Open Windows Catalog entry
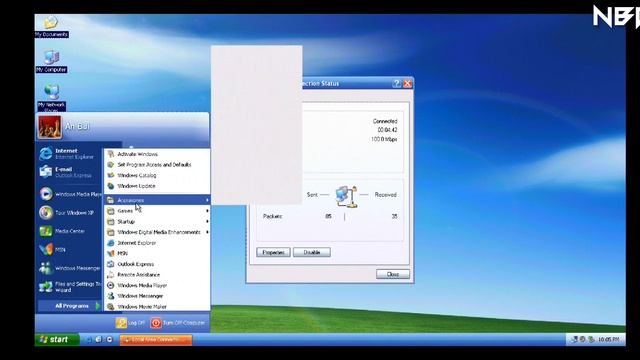Screen dimensions: 640x360 [x=157, y=176]
